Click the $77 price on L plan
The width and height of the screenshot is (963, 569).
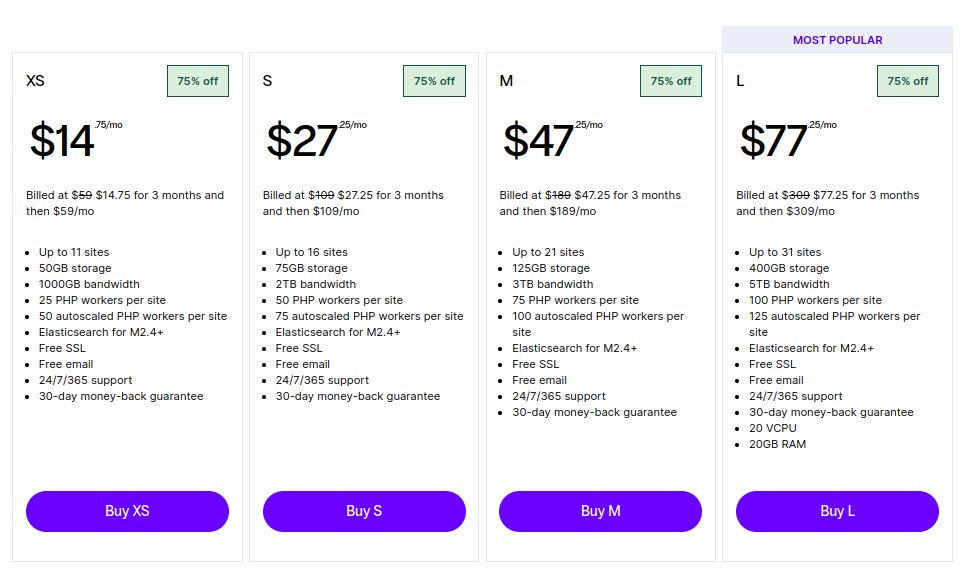tap(773, 141)
